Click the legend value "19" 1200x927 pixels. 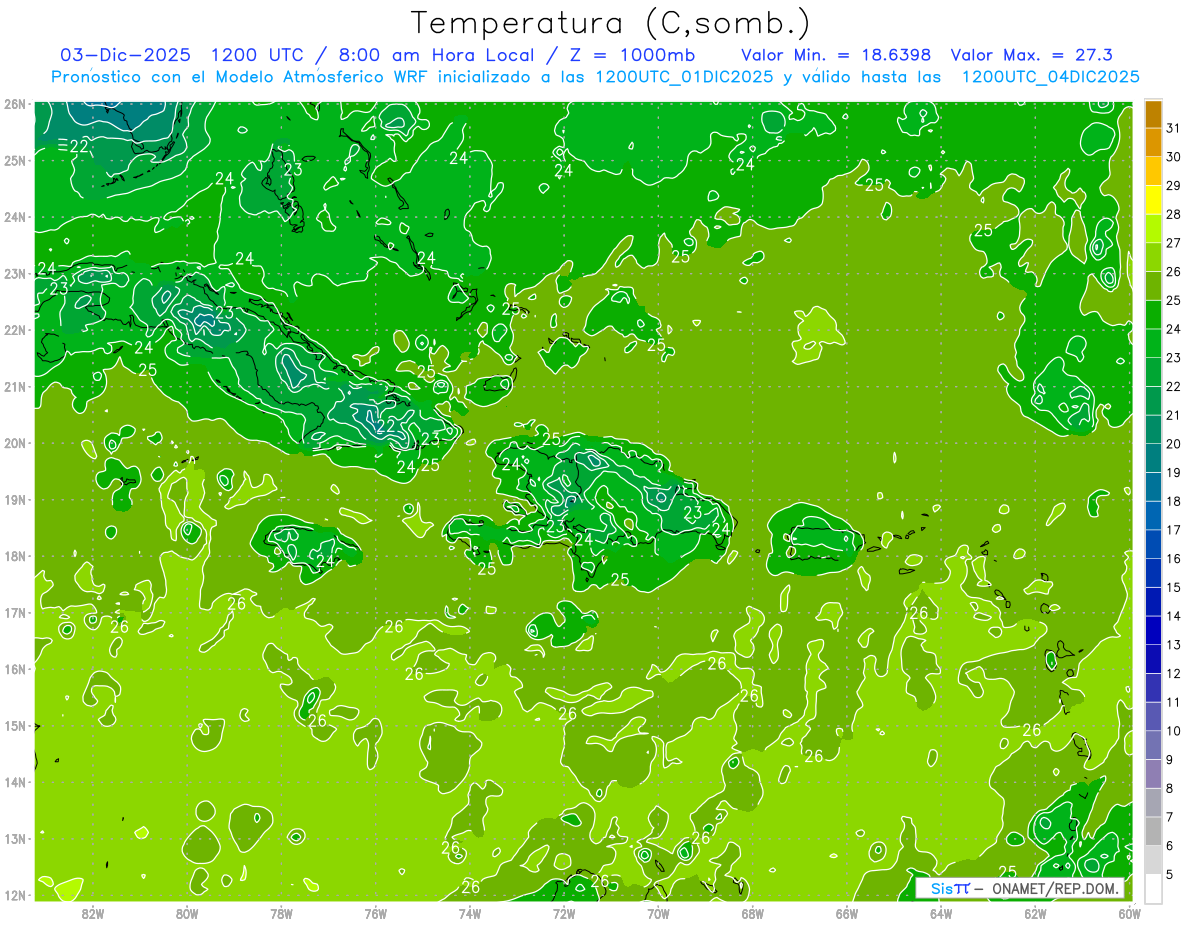[x=1174, y=473]
